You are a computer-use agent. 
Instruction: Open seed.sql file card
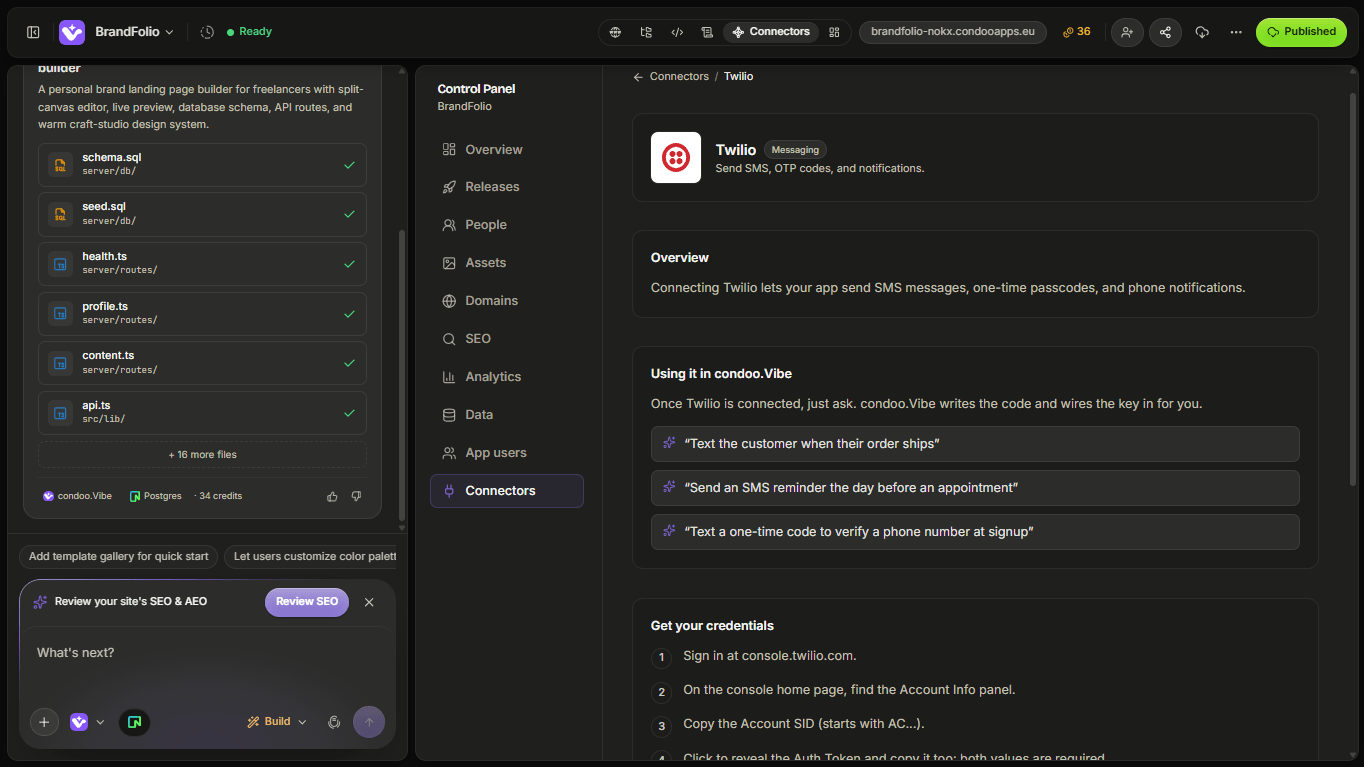(x=202, y=214)
